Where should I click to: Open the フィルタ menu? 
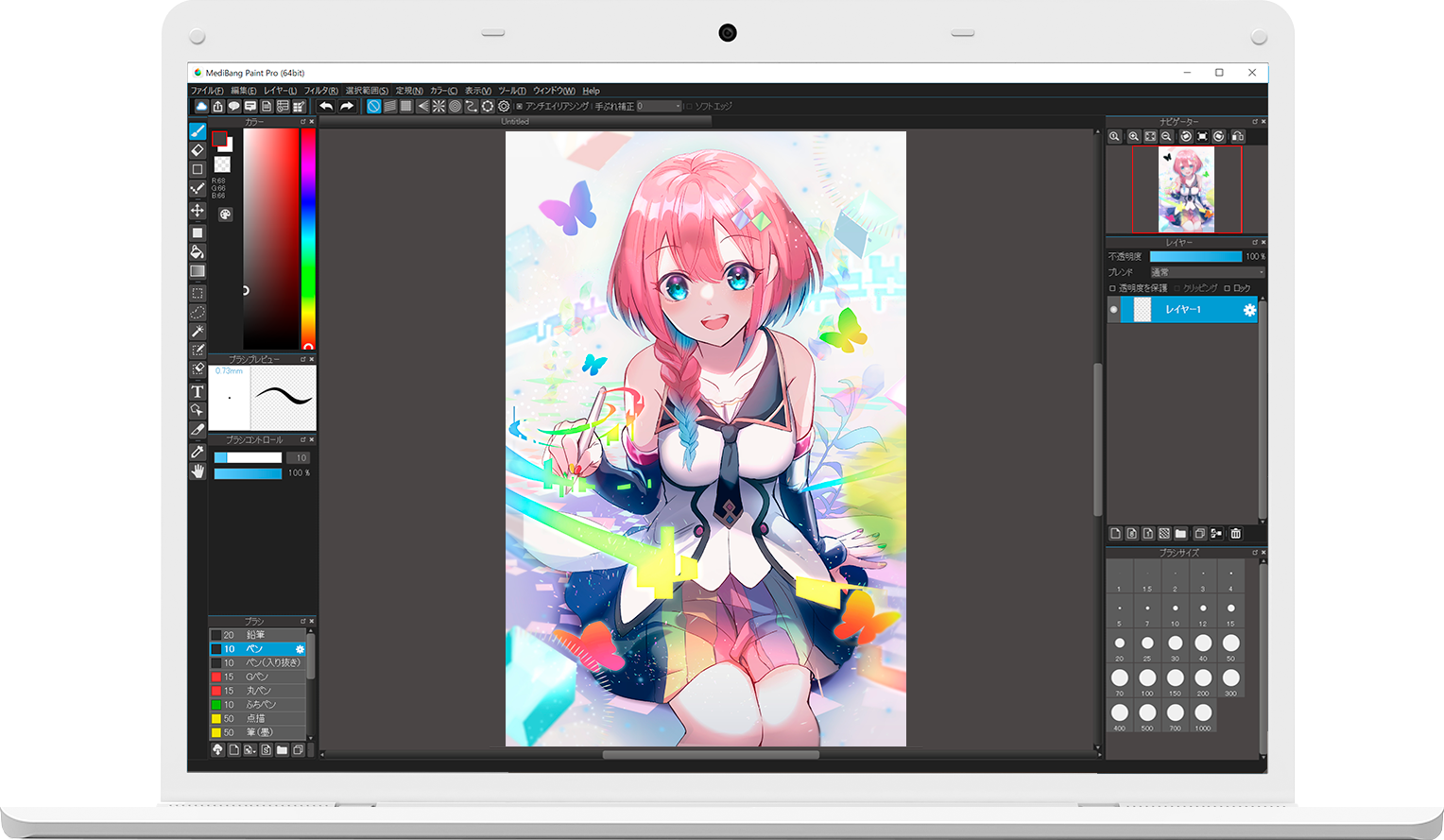click(x=320, y=91)
